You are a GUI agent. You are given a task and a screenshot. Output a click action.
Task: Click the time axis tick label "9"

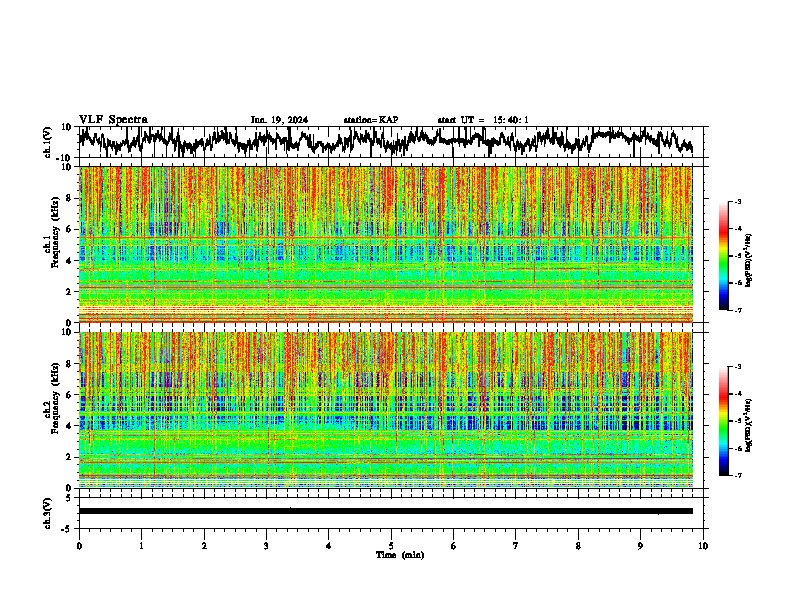pyautogui.click(x=640, y=546)
